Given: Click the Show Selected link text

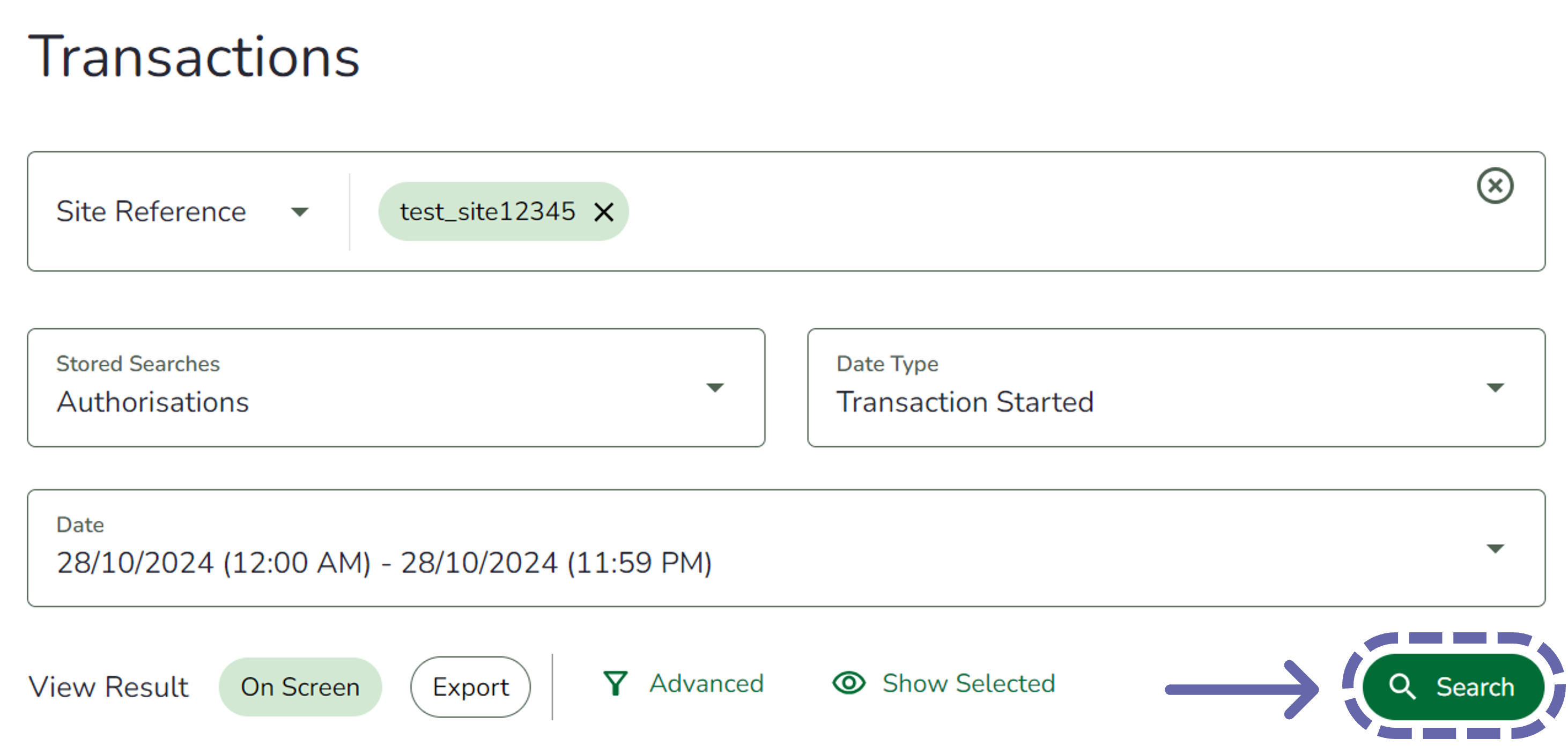Looking at the screenshot, I should point(968,683).
